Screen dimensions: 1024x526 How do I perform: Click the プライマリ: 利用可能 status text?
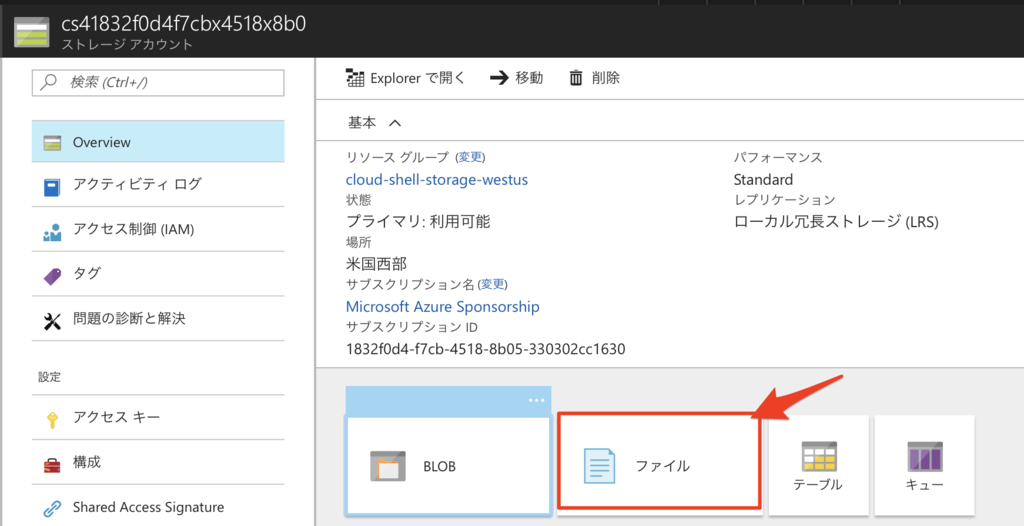coord(418,222)
